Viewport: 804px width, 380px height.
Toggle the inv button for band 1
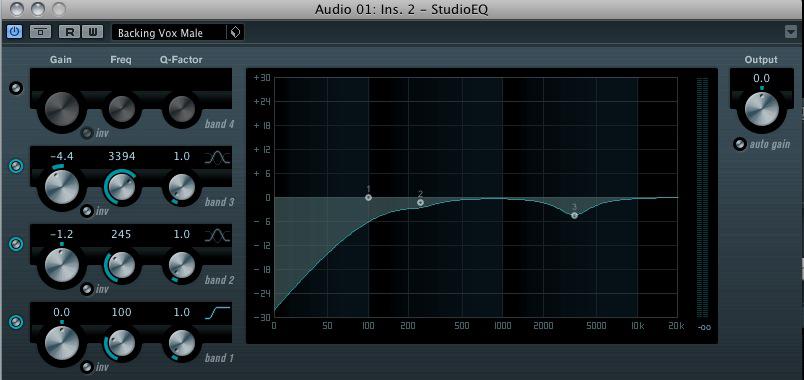pos(88,367)
